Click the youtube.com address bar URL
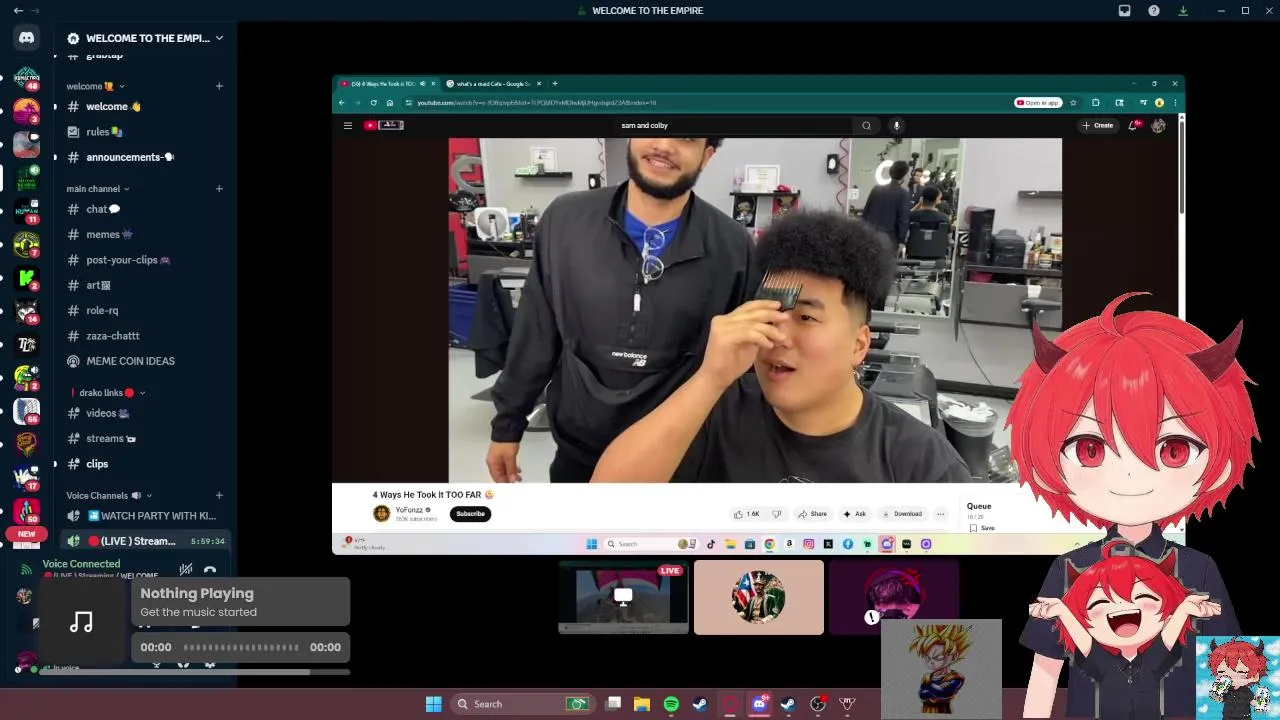The image size is (1280, 720). tap(537, 102)
